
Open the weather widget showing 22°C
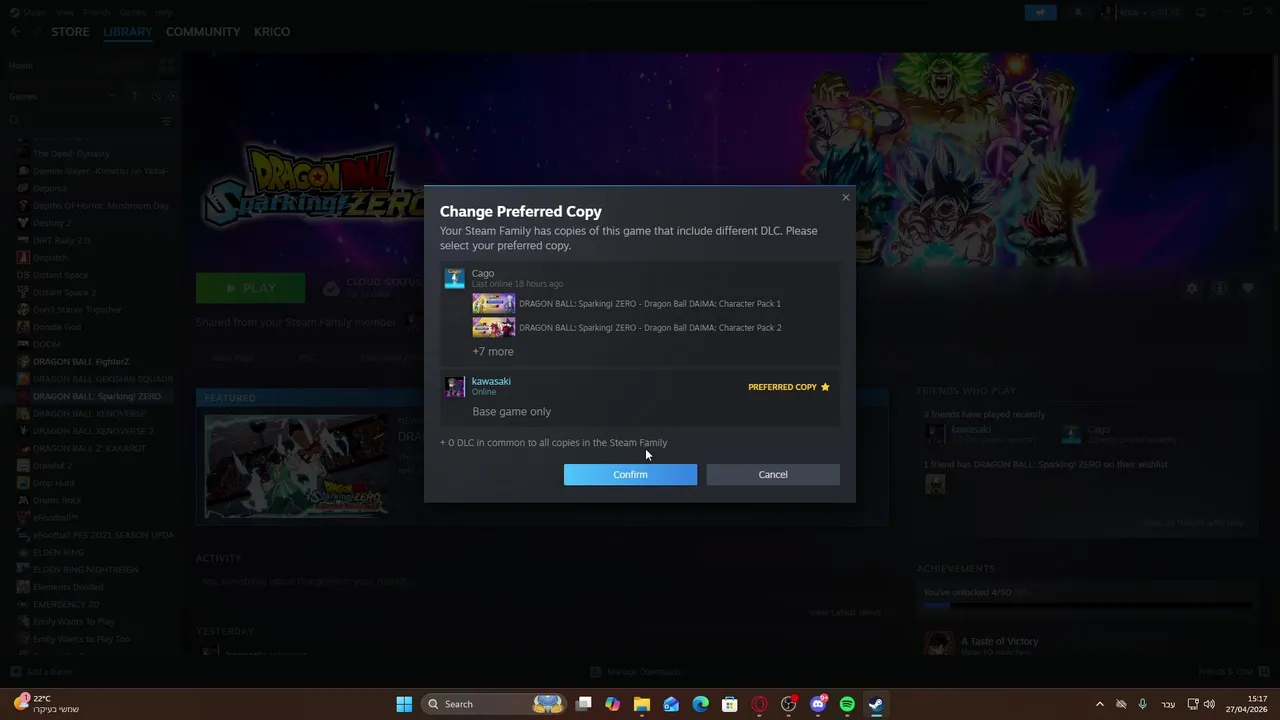pyautogui.click(x=46, y=704)
